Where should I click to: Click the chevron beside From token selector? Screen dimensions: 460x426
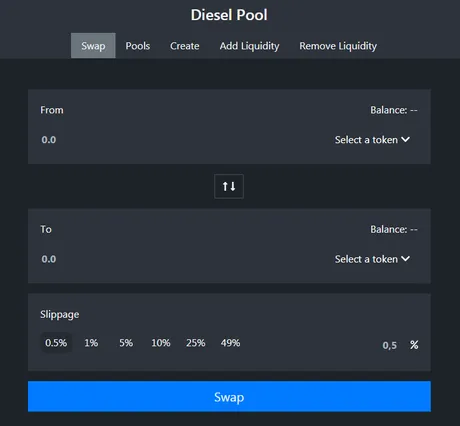[405, 139]
